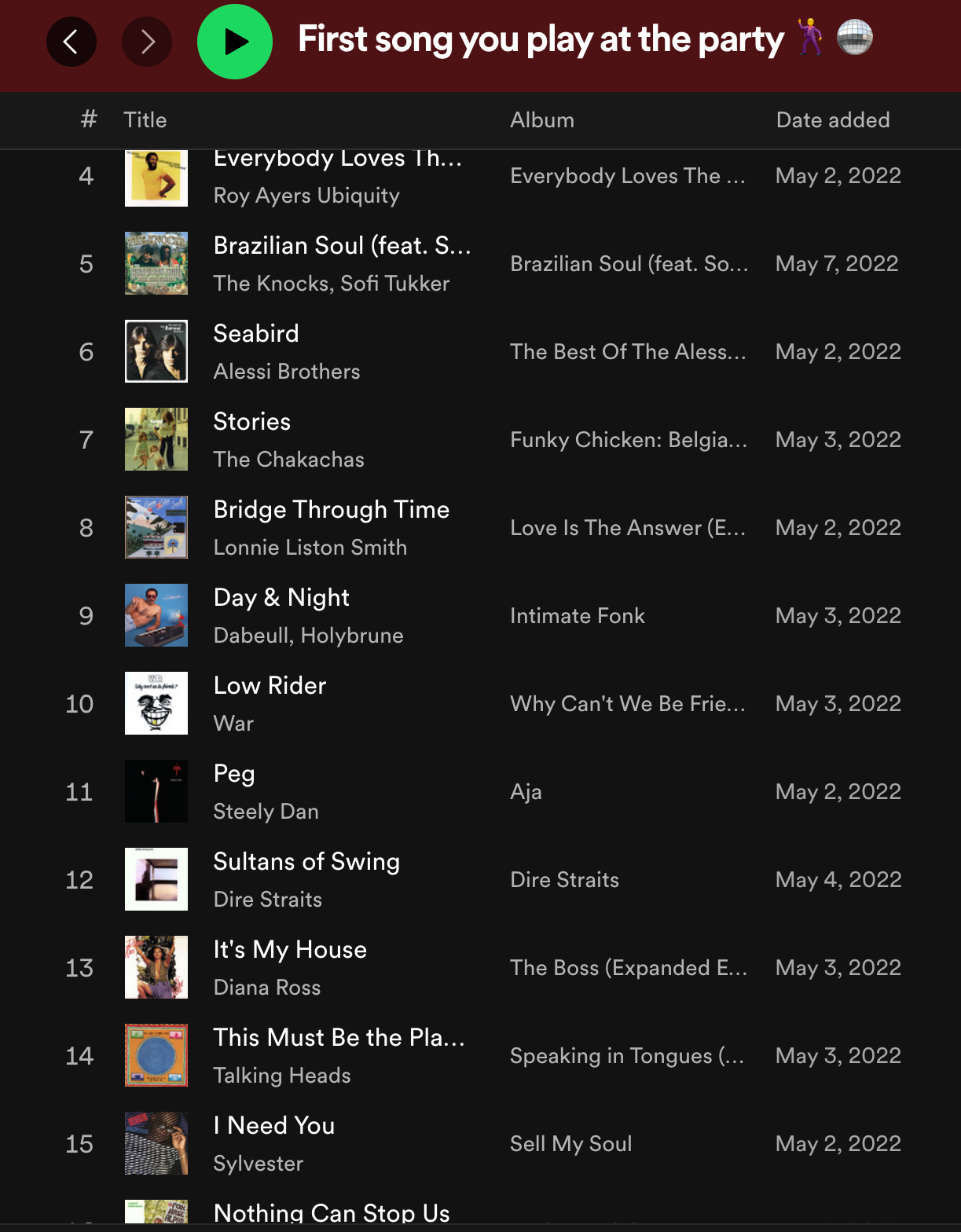Click the back navigation arrow

pyautogui.click(x=72, y=42)
